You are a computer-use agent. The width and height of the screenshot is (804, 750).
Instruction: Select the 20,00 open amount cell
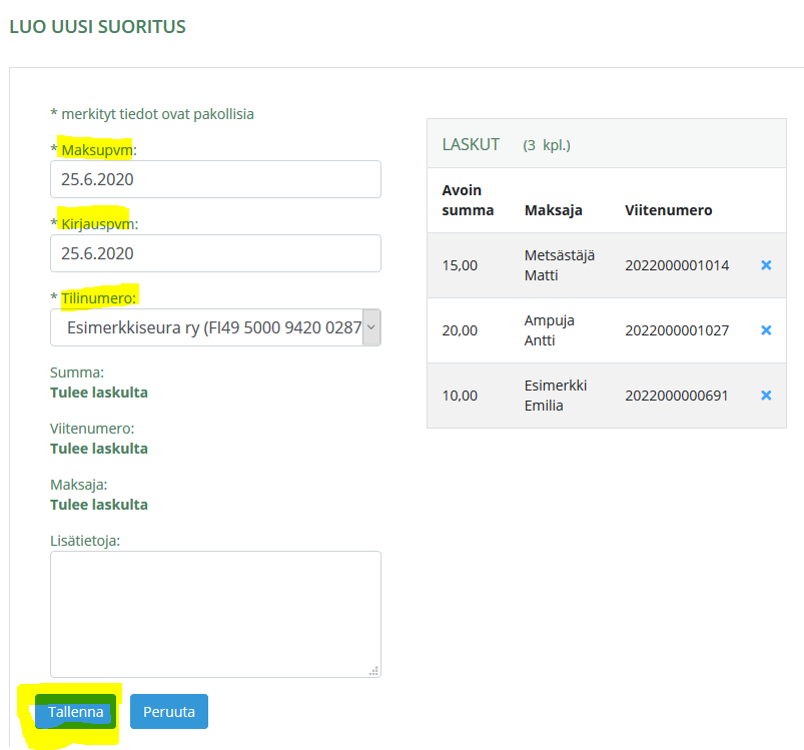[459, 331]
